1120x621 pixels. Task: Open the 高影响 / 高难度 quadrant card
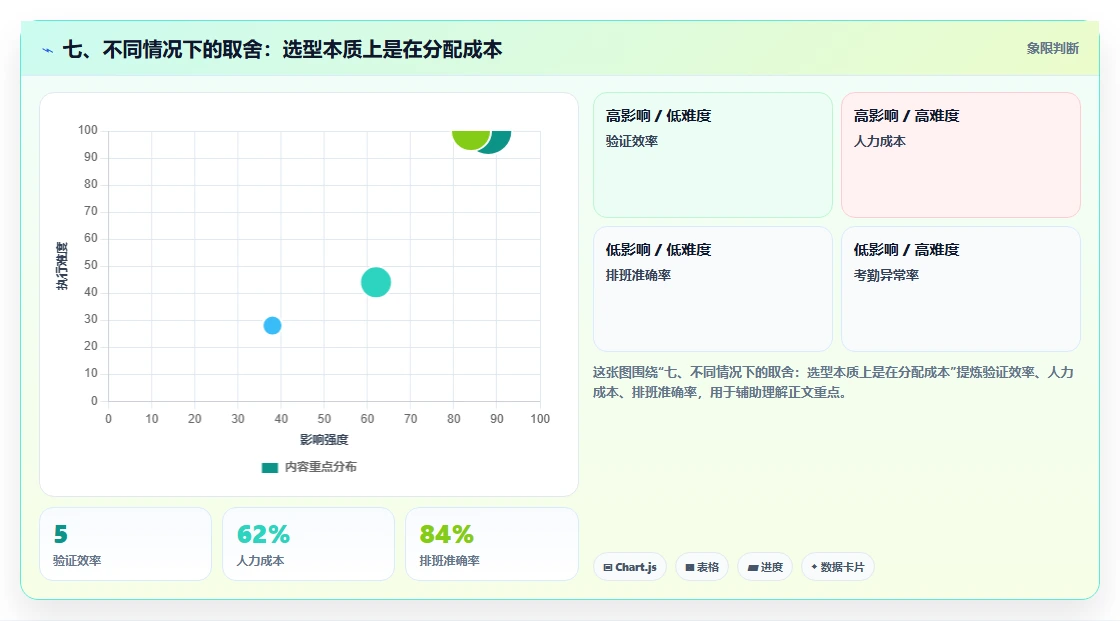click(x=961, y=155)
